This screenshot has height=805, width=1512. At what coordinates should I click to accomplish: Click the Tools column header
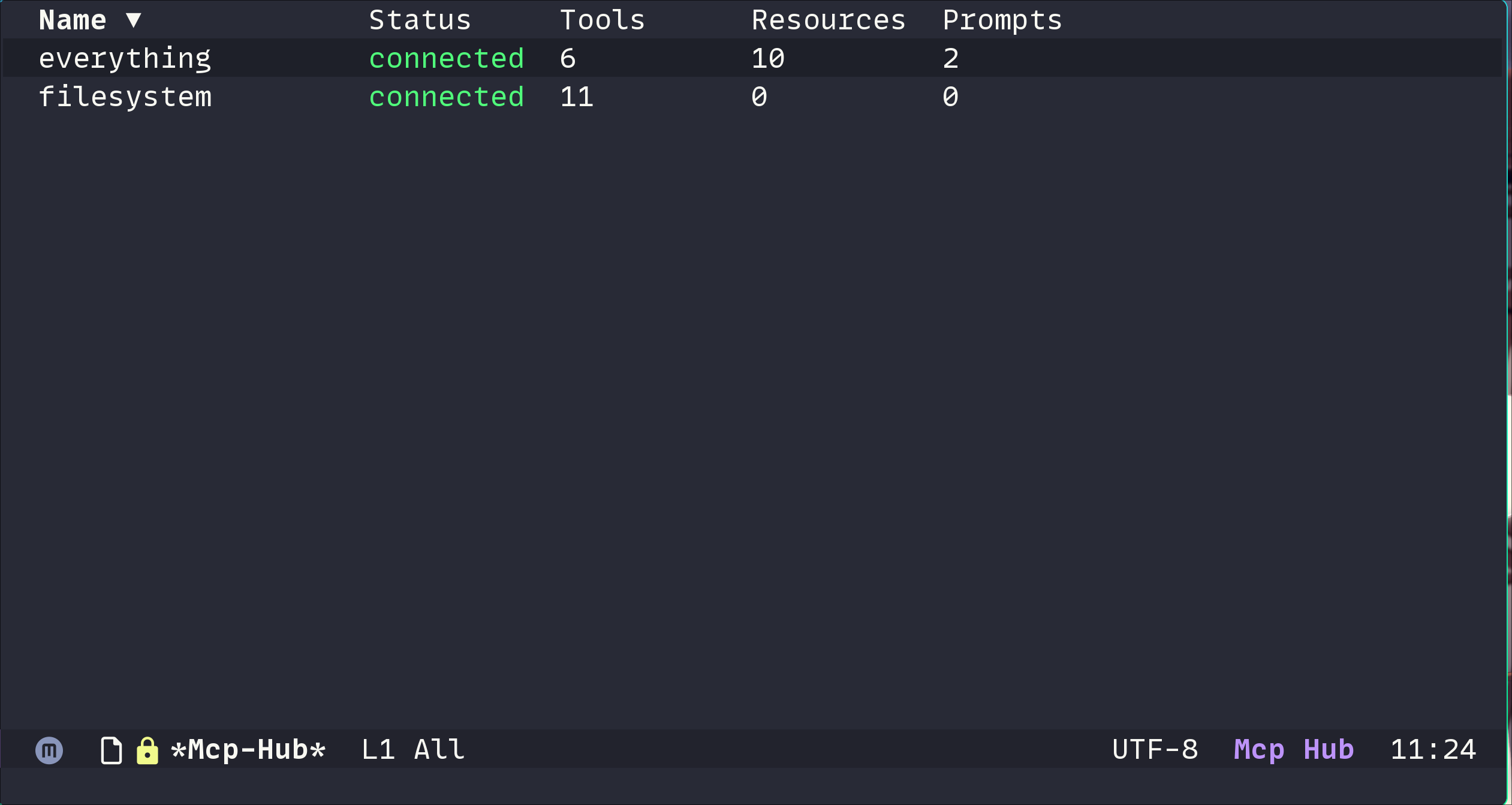[x=602, y=20]
